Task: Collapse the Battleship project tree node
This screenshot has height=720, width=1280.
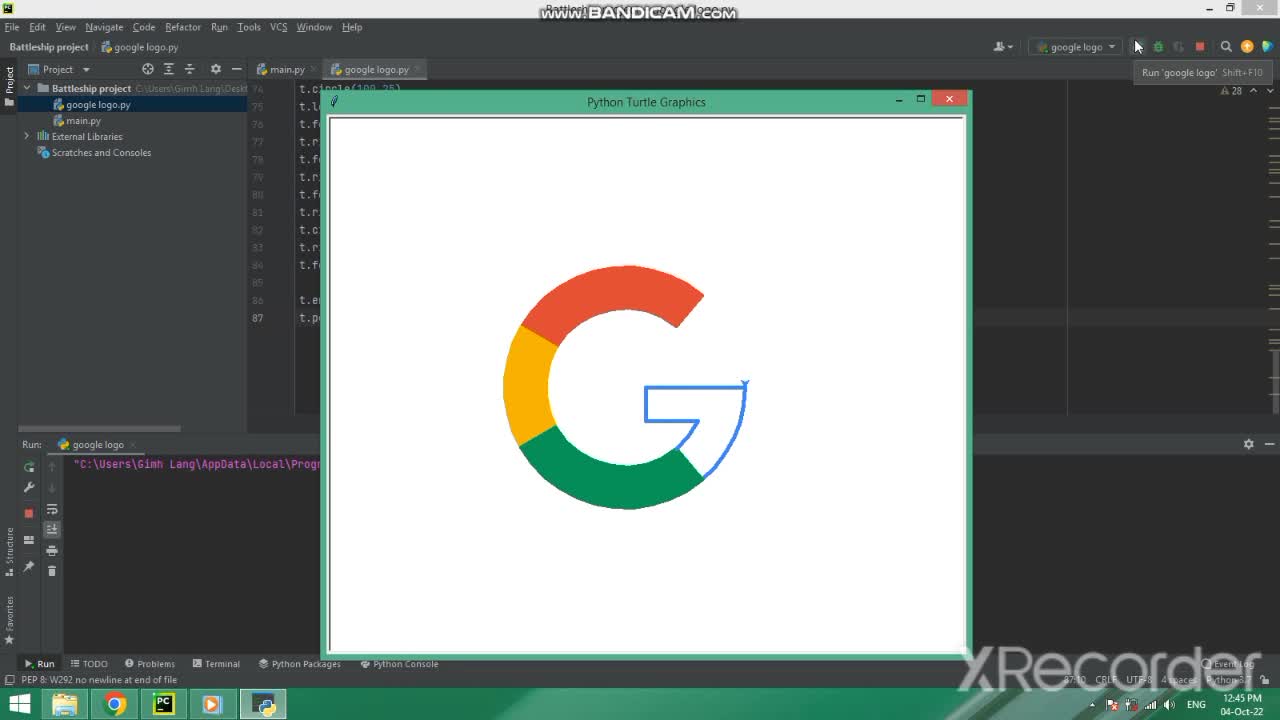Action: click(x=27, y=88)
